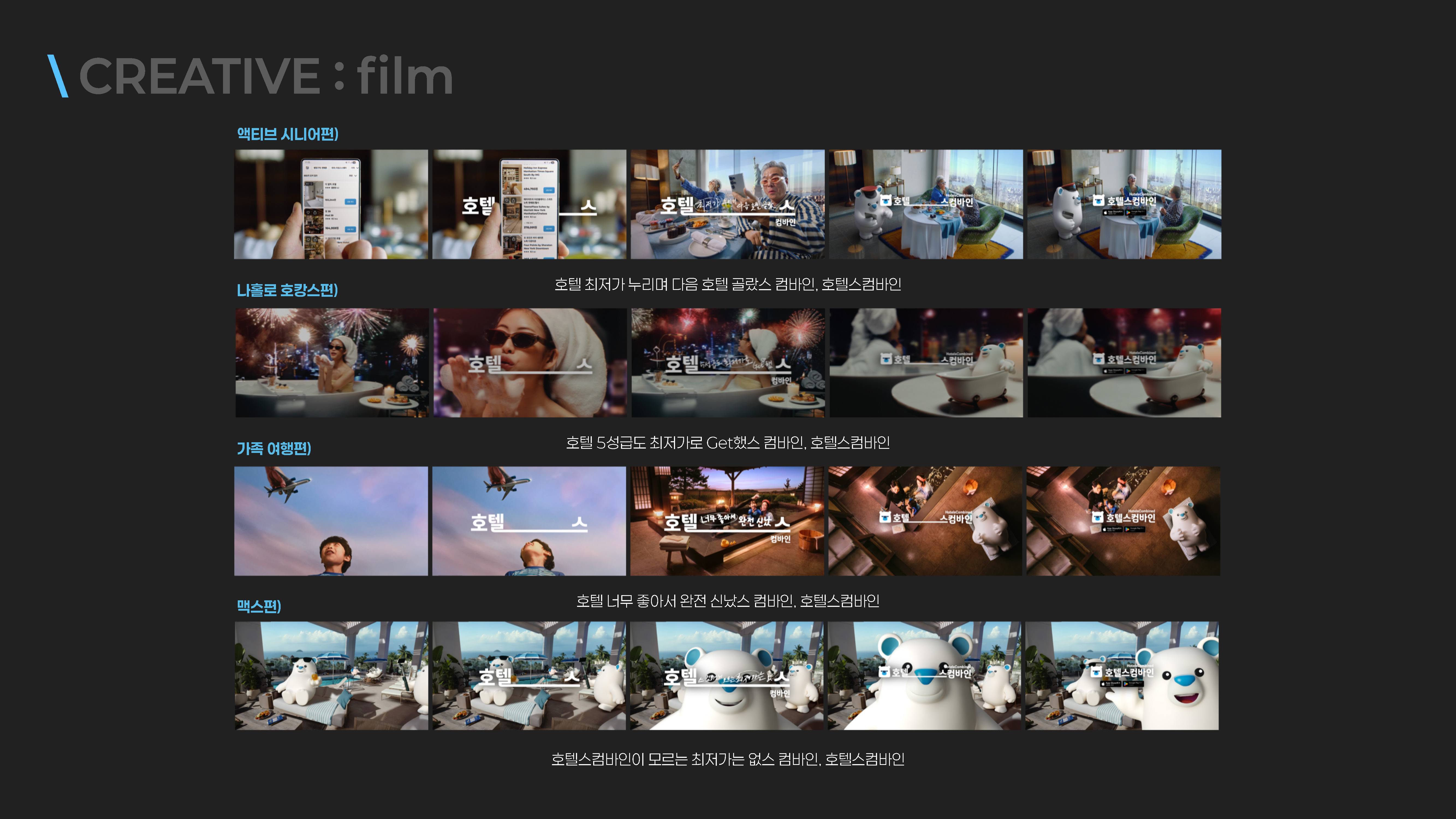Open winking bear close-up last thumbnail
Screen dimensions: 1456x819
(x=1122, y=675)
